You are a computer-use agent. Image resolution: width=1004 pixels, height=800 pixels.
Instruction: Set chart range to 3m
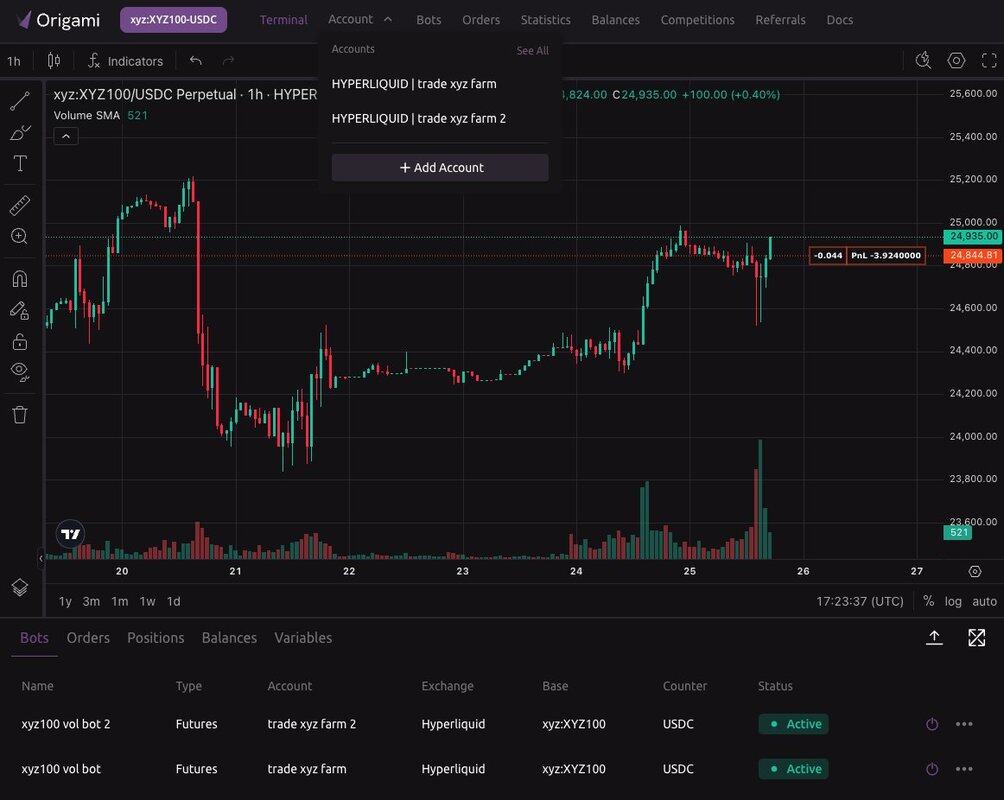click(x=91, y=601)
